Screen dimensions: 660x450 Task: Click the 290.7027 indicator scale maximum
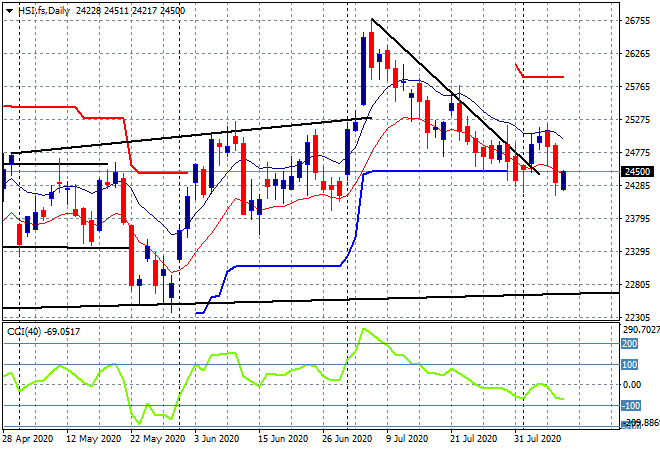tap(641, 330)
